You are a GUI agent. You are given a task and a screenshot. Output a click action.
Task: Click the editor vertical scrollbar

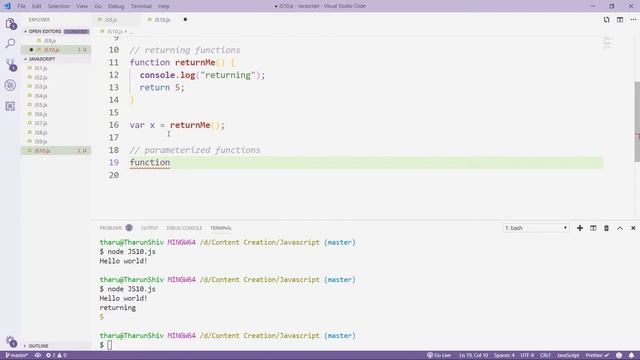(x=637, y=121)
